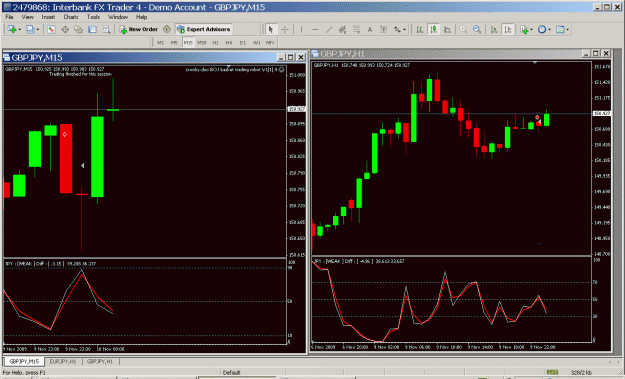Switch timeframe to D1
The image size is (625, 379).
click(243, 42)
